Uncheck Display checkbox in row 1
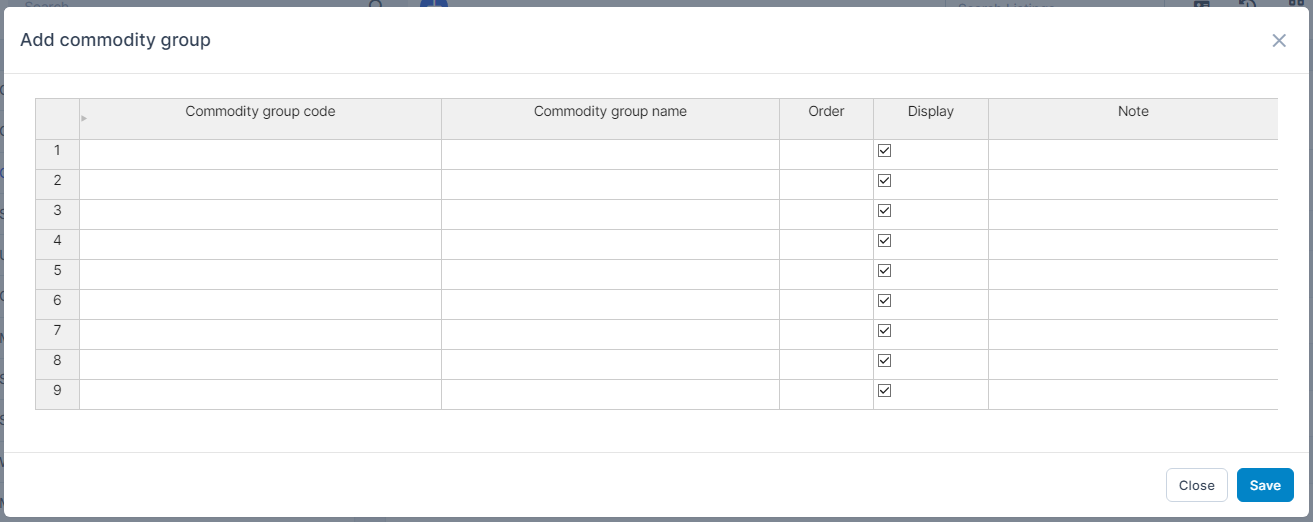Image resolution: width=1313 pixels, height=522 pixels. [884, 151]
